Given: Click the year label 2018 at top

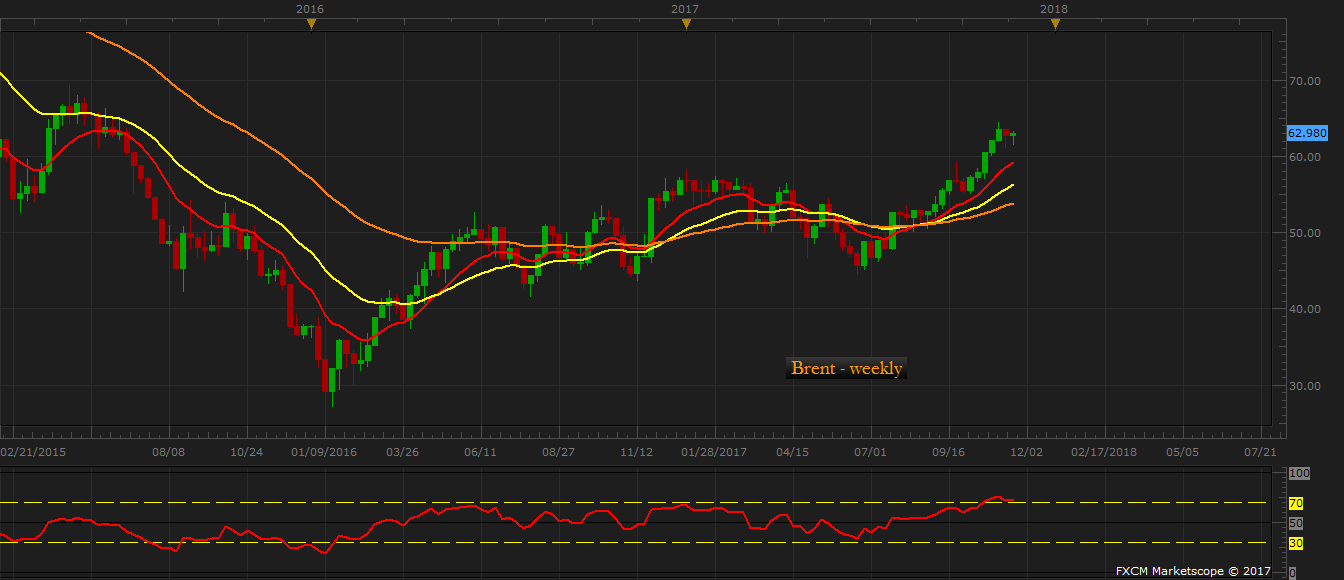Looking at the screenshot, I should [x=1054, y=8].
